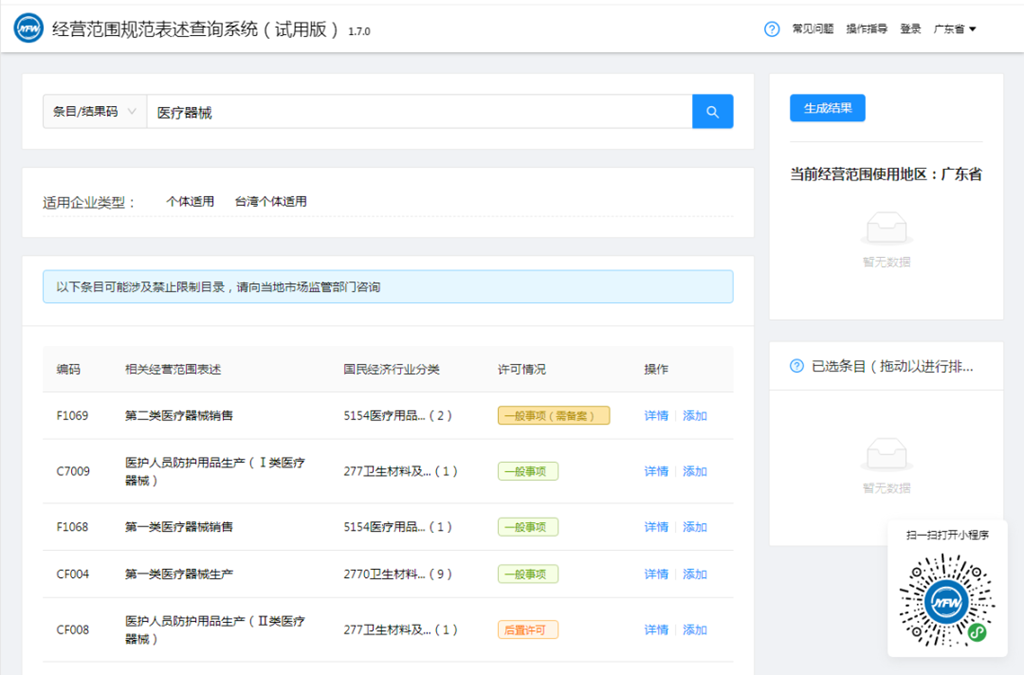
Task: Open 详情 for row CF008
Action: click(656, 630)
